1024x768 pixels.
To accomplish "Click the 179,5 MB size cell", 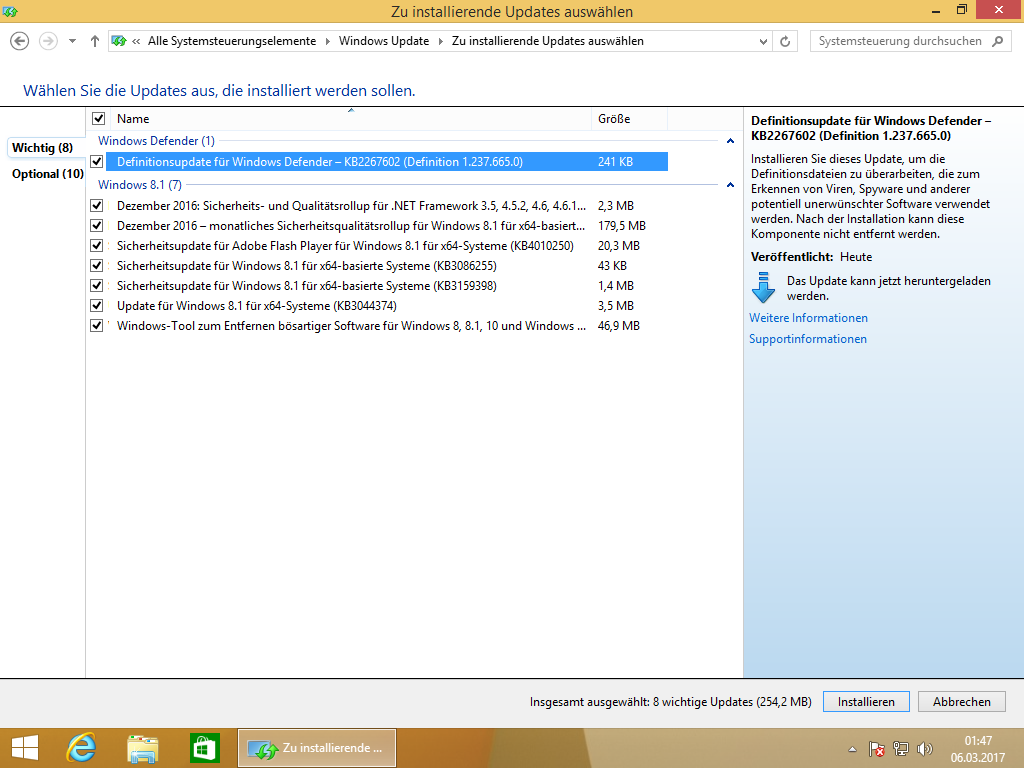I will point(622,226).
